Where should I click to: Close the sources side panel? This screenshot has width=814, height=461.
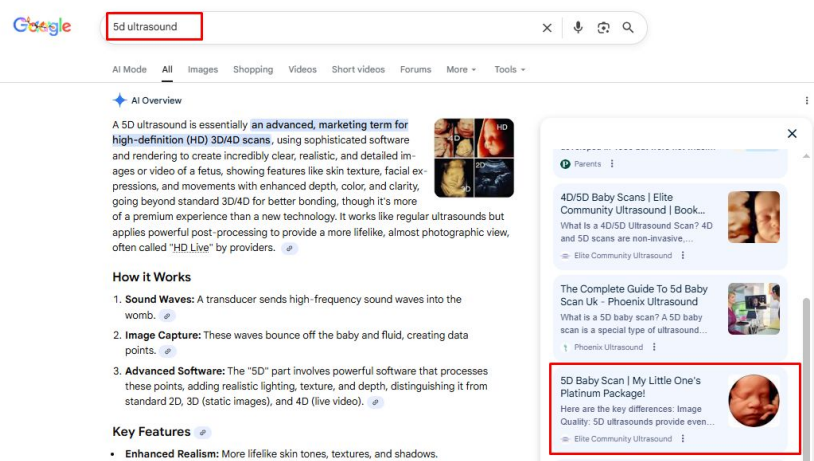click(792, 133)
